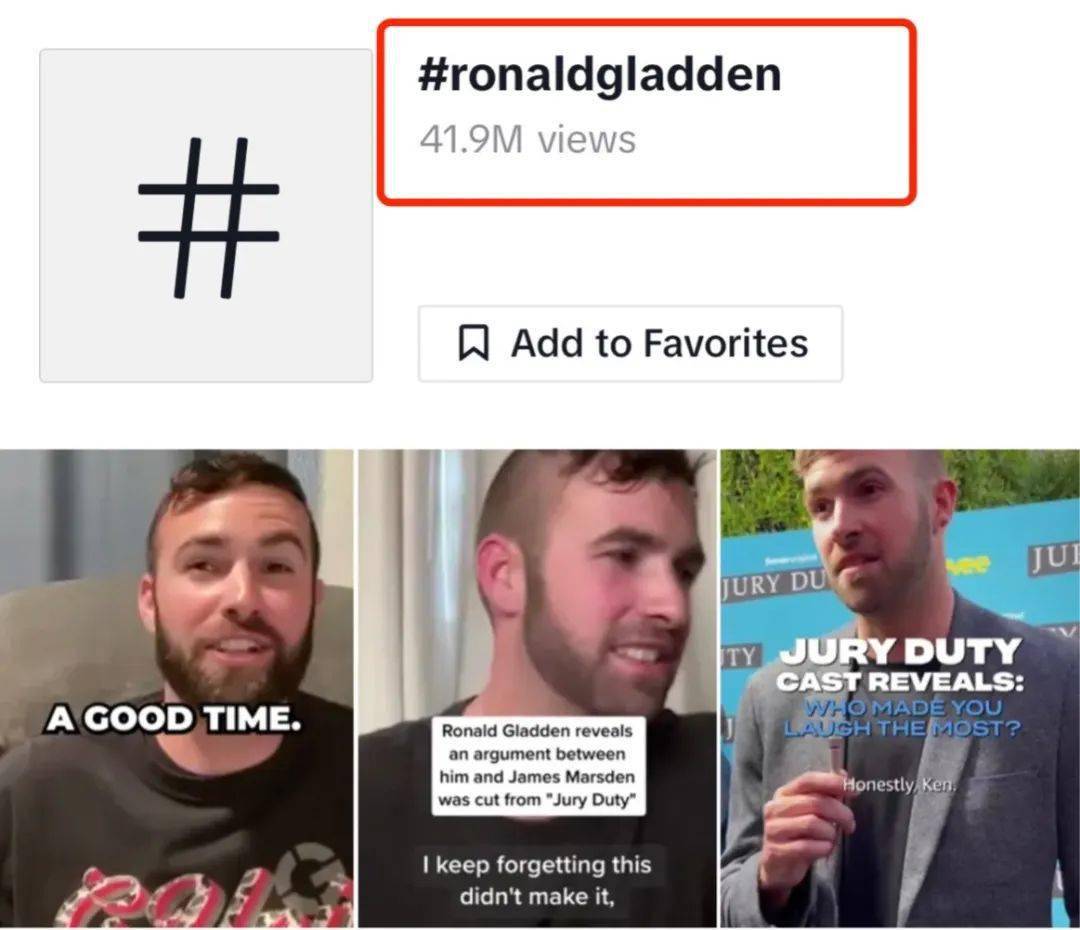Select the #ronaldgladden hashtag title
The width and height of the screenshot is (1080, 930).
pyautogui.click(x=599, y=74)
